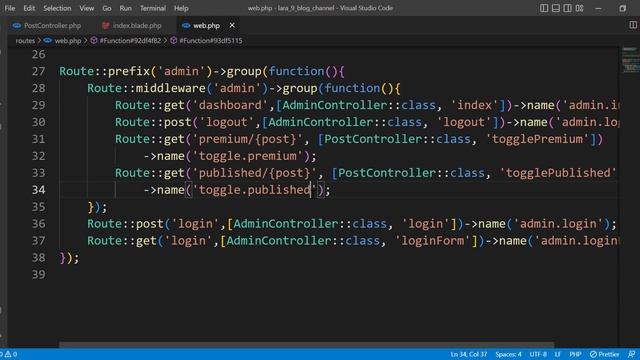The image size is (640, 360).
Task: Change language mode PHP
Action: 575,354
